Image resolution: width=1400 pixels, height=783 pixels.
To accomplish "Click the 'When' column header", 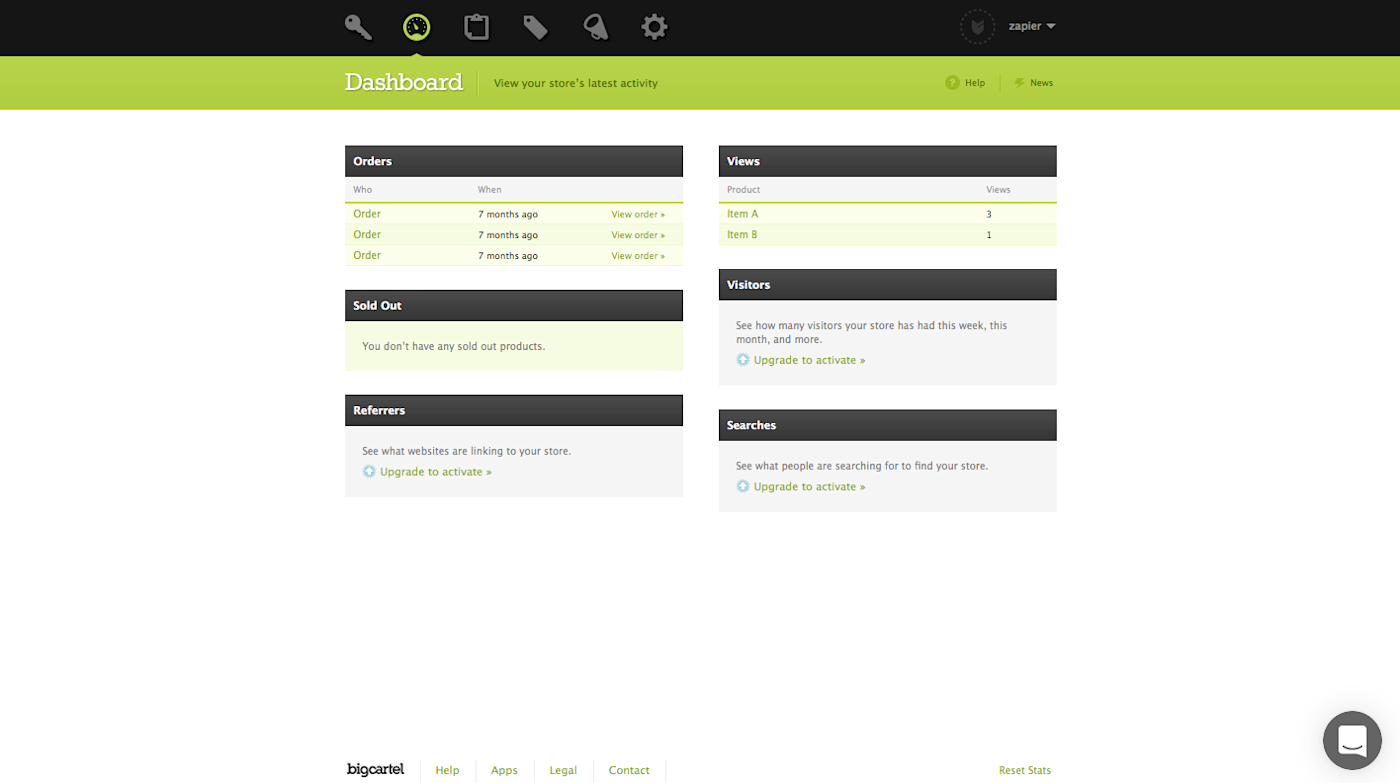I will [x=490, y=190].
